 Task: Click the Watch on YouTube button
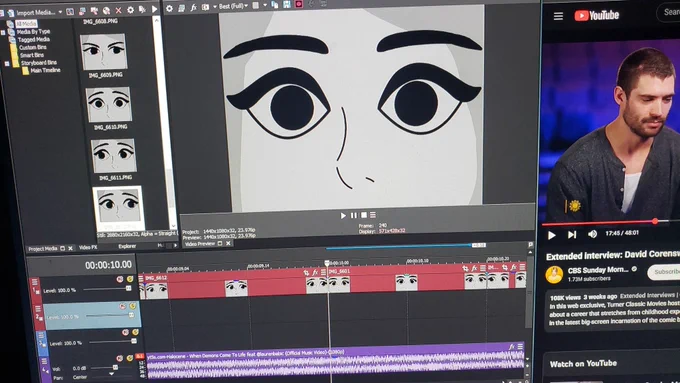[583, 364]
